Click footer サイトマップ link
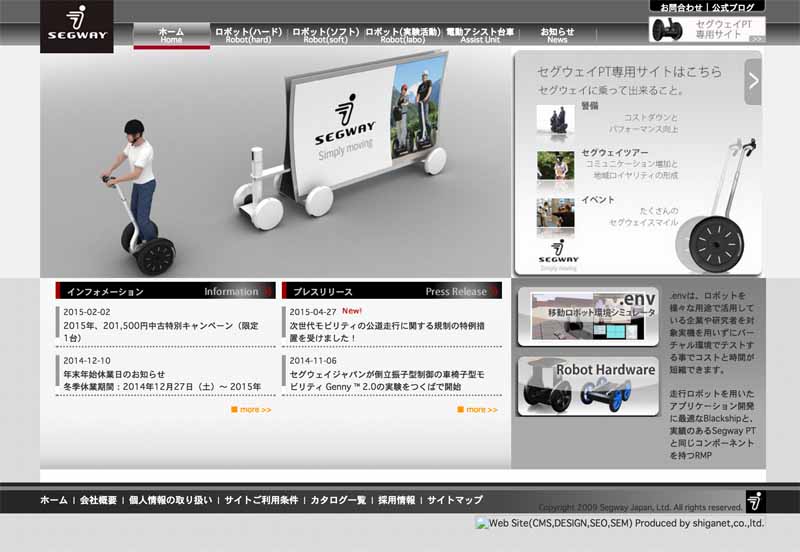 (x=455, y=500)
